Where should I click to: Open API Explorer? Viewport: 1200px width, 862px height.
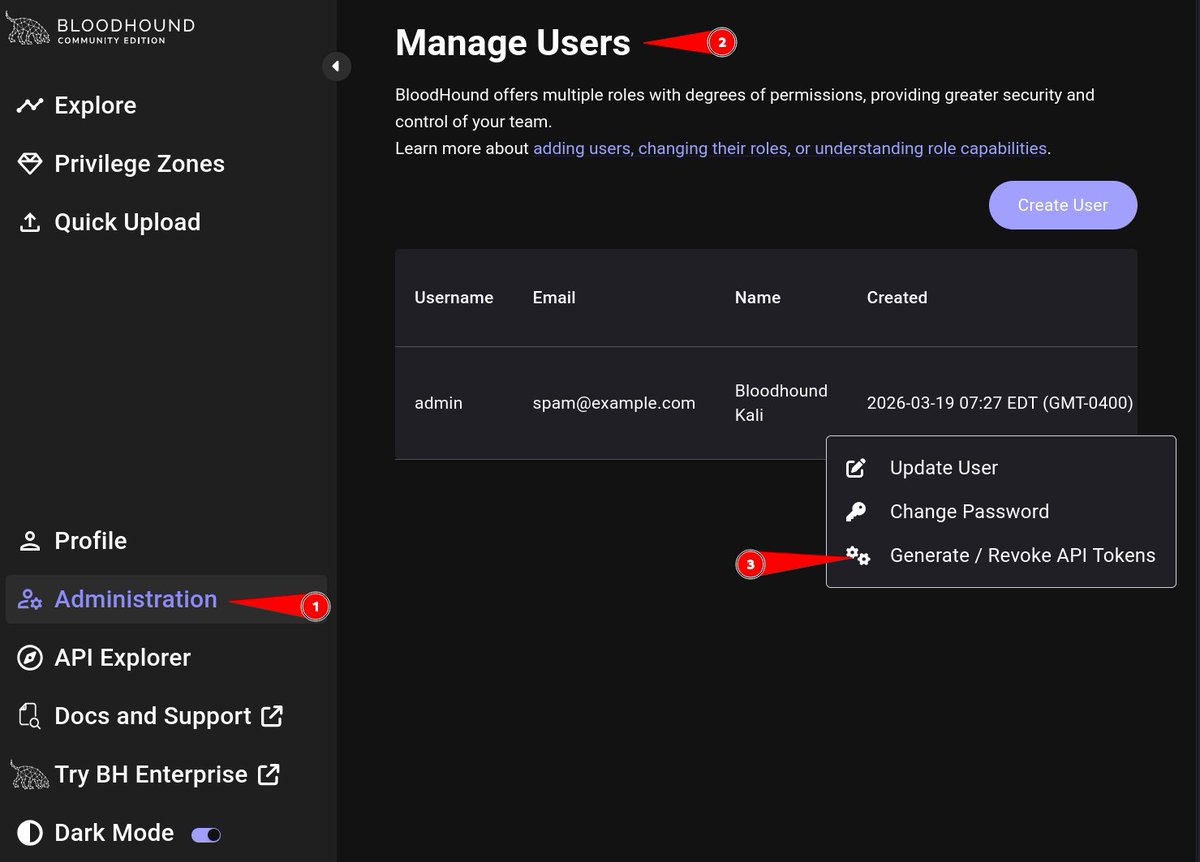tap(122, 658)
